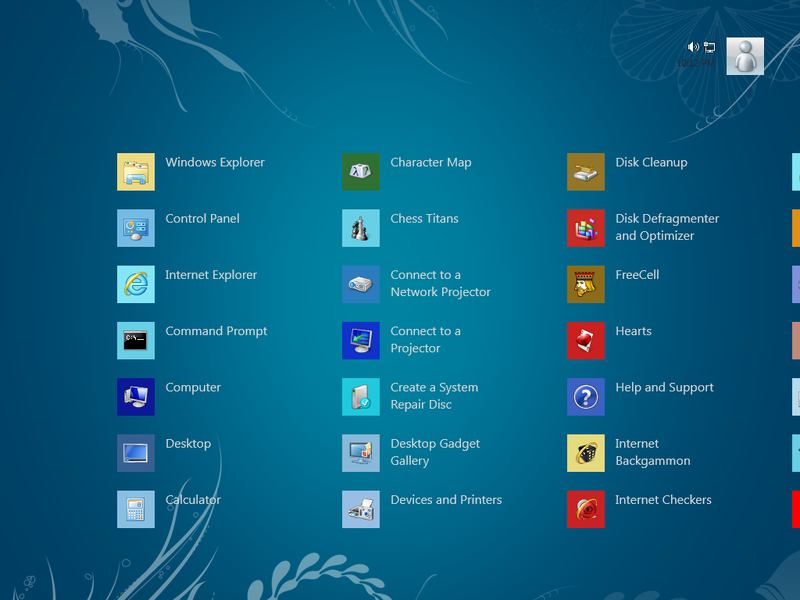Select the "Command Prompt" label
Image resolution: width=800 pixels, height=600 pixels.
216,332
